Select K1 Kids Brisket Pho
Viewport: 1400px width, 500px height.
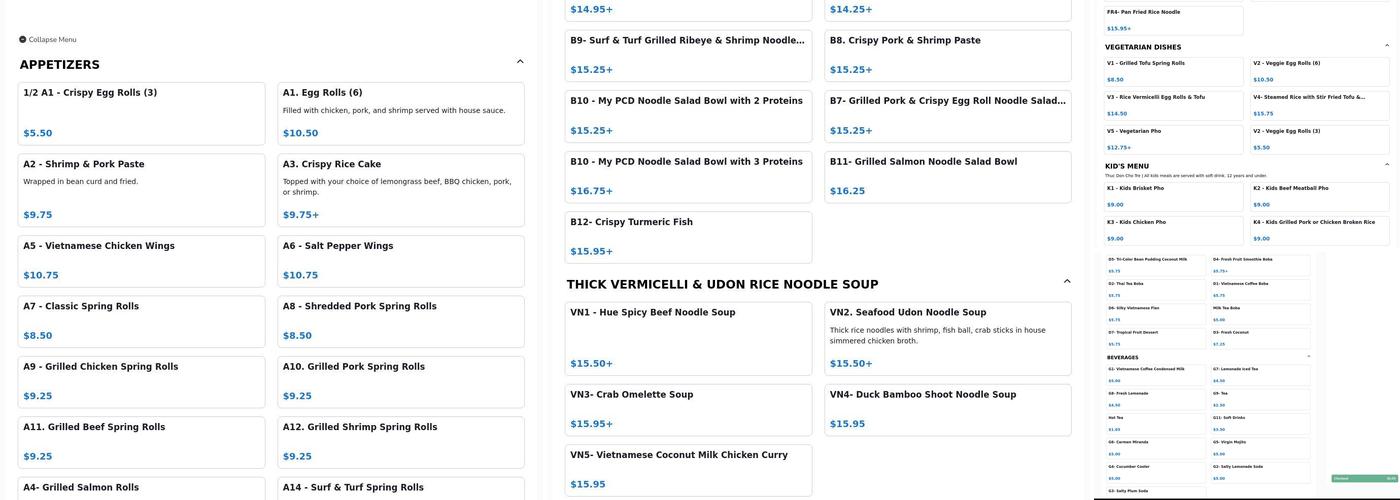point(1174,196)
